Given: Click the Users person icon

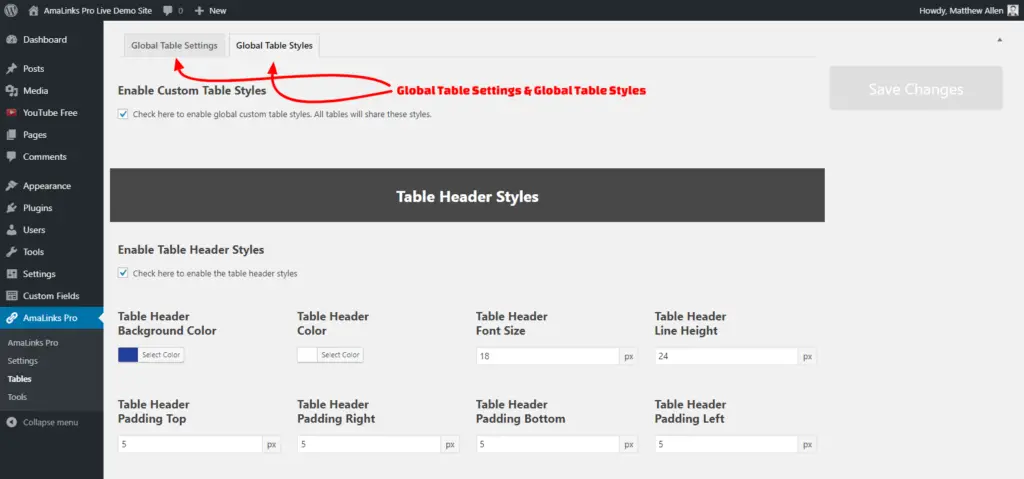Looking at the screenshot, I should click(x=11, y=230).
